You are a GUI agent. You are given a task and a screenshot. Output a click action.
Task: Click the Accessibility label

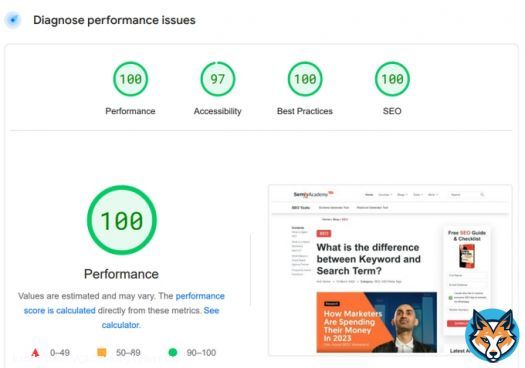(218, 111)
